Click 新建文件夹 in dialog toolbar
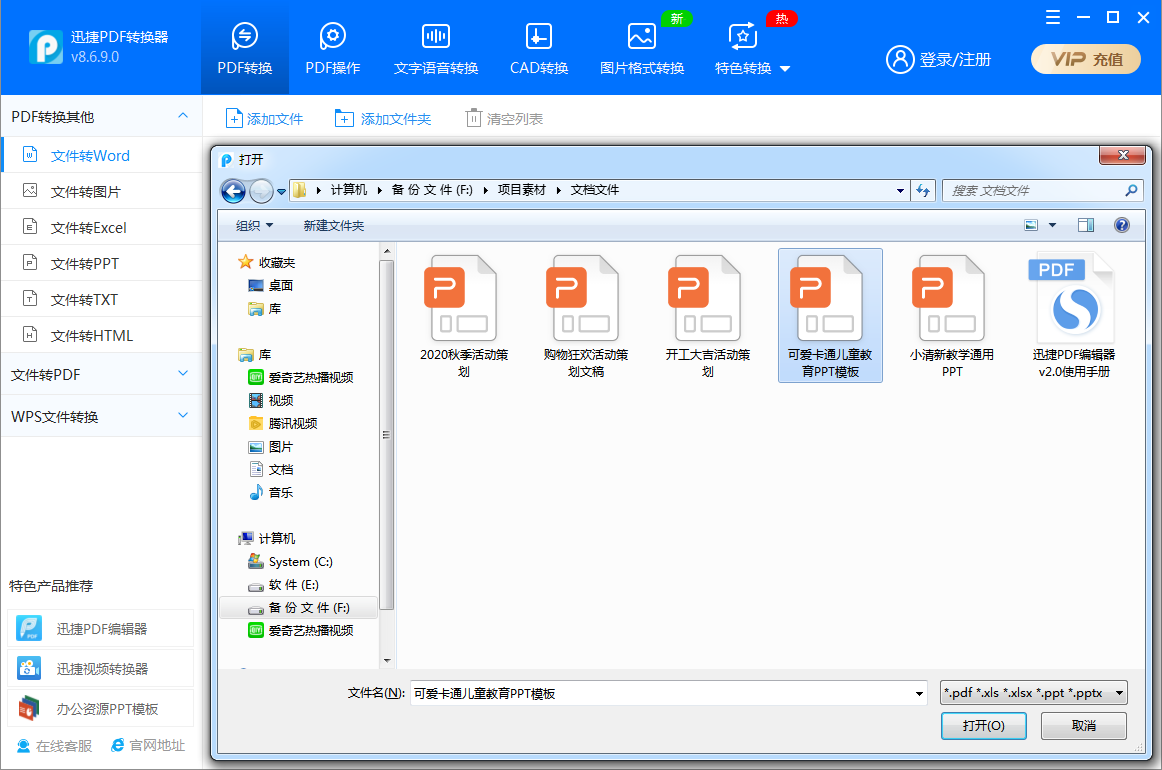 point(333,225)
